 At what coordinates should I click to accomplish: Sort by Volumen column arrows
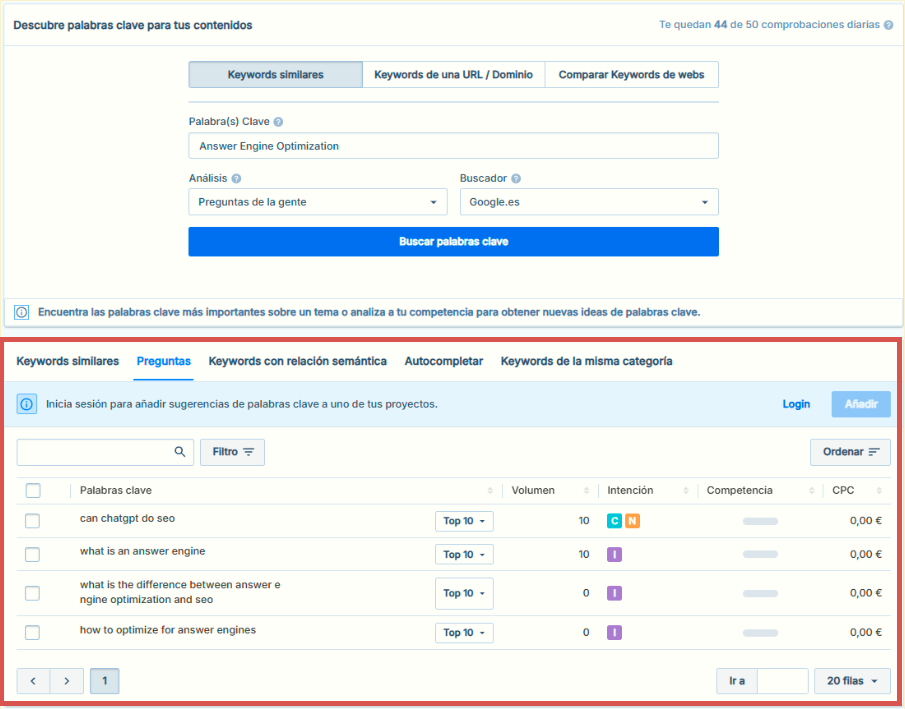point(586,490)
